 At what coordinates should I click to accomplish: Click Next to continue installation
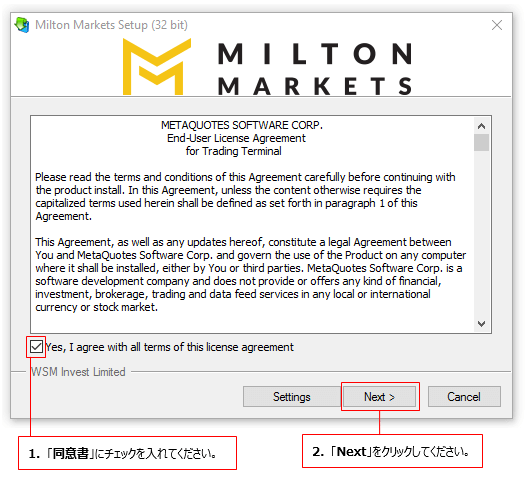(x=379, y=397)
